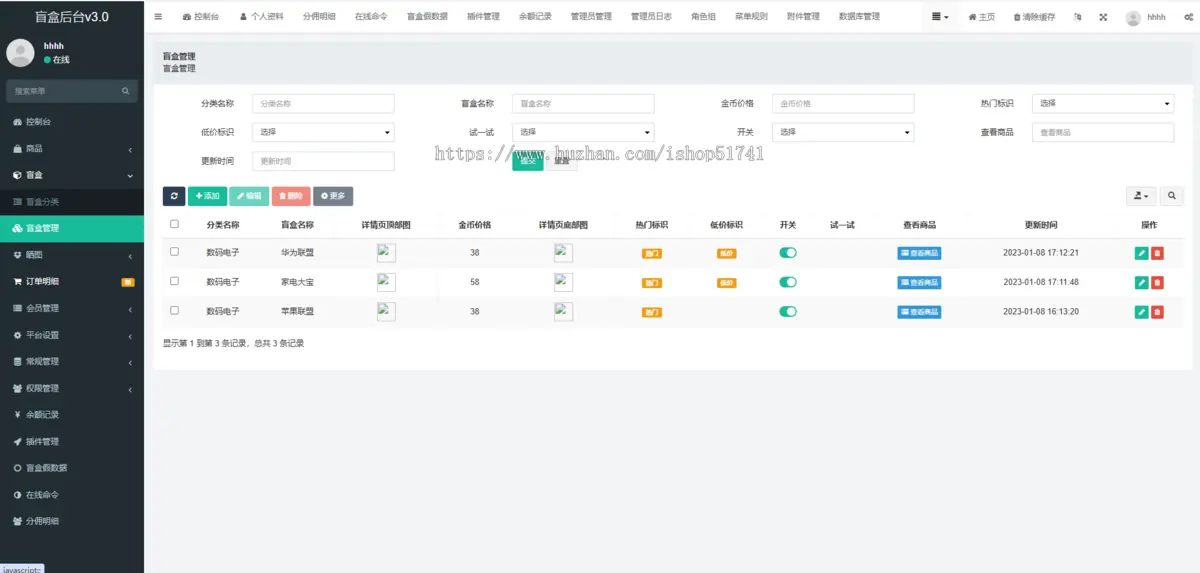Click the sidebar user avatar picture
Viewport: 1200px width, 573px height.
pos(20,52)
